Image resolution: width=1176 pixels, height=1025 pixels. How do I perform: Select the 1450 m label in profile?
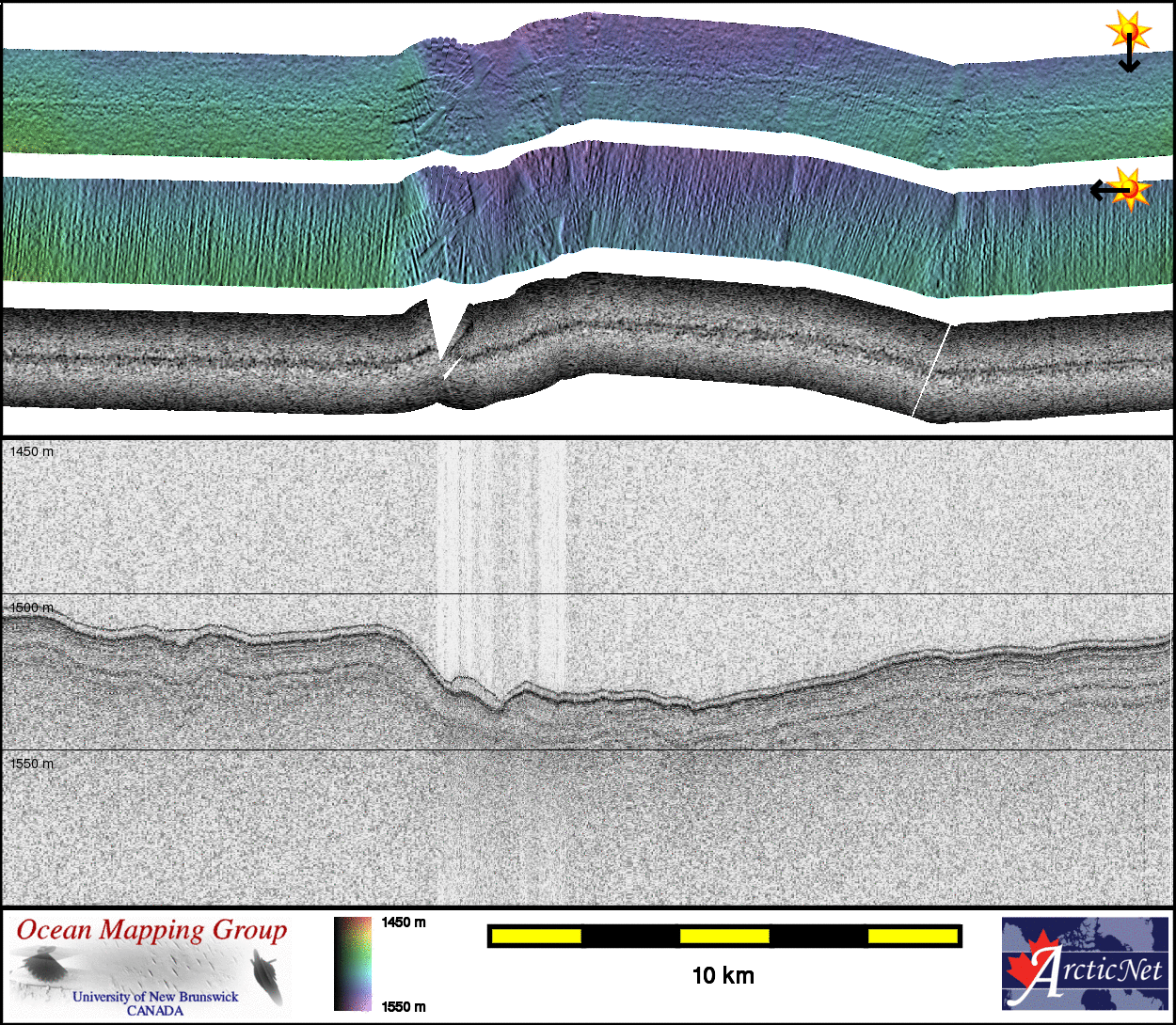tap(32, 451)
